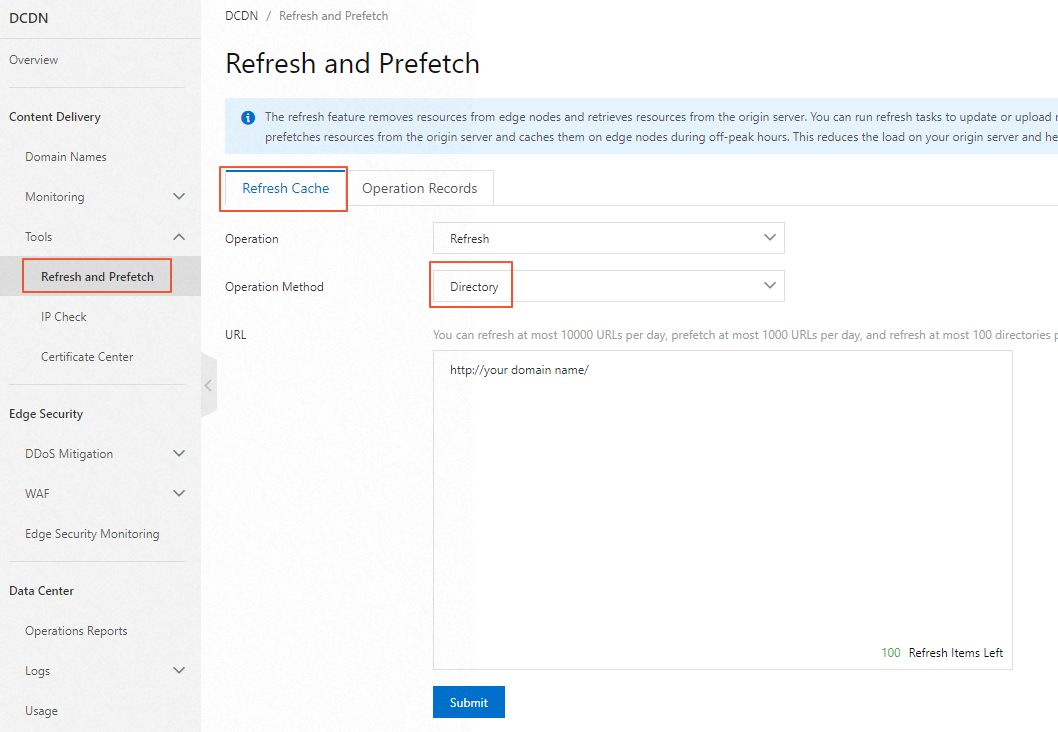Open the IP Check tool
The width and height of the screenshot is (1058, 732).
click(x=64, y=317)
